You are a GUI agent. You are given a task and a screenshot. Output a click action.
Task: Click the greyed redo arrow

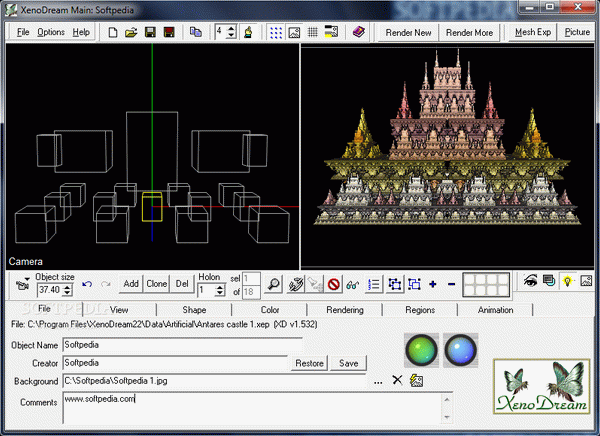pos(106,284)
